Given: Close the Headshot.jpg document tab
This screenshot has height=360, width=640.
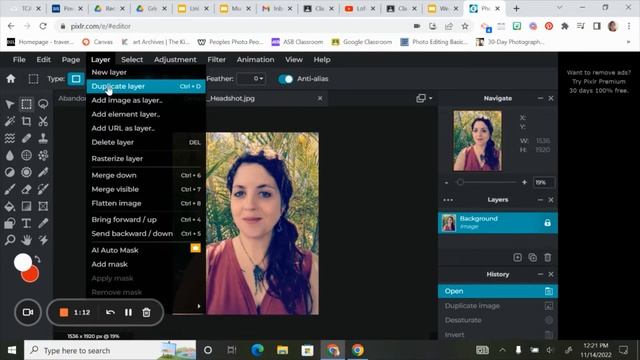Looking at the screenshot, I should click(x=320, y=98).
